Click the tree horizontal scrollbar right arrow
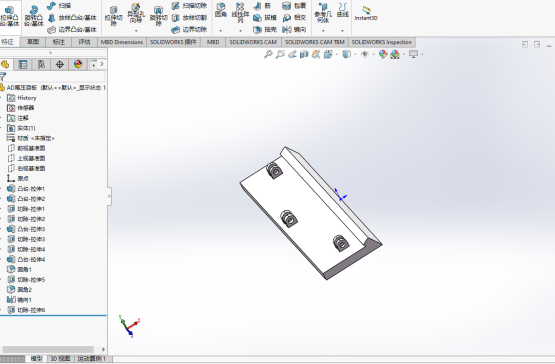 click(x=103, y=349)
